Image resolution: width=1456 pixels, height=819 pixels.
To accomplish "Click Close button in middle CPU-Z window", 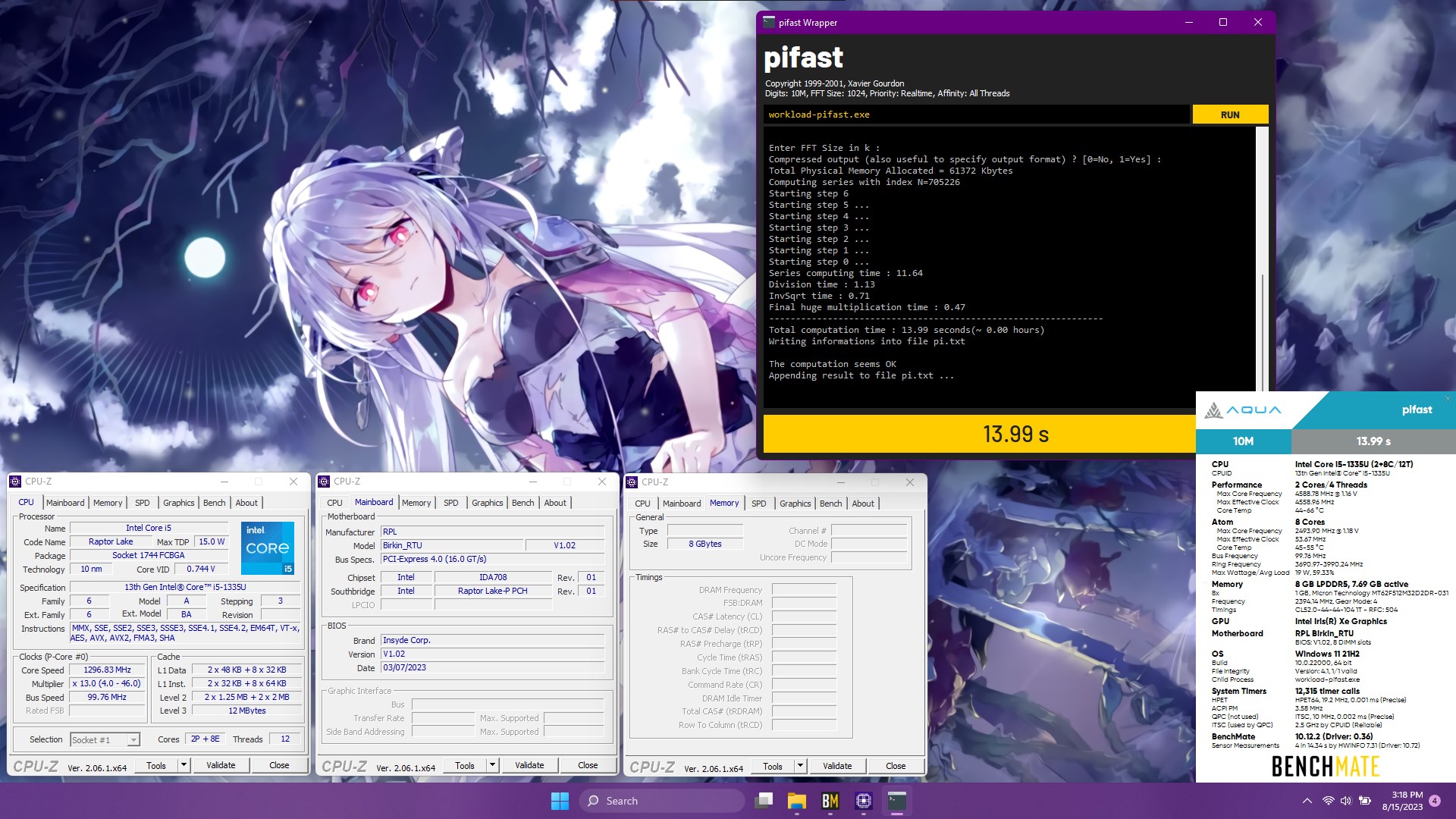I will [x=588, y=765].
